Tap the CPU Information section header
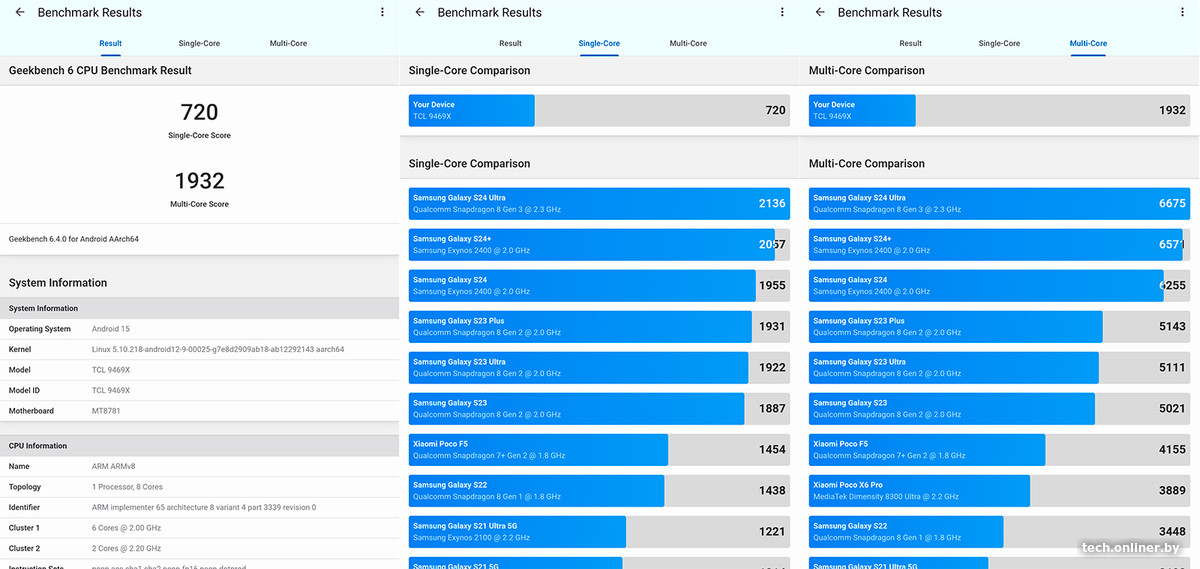Screen dimensions: 1200x569 click(x=200, y=446)
